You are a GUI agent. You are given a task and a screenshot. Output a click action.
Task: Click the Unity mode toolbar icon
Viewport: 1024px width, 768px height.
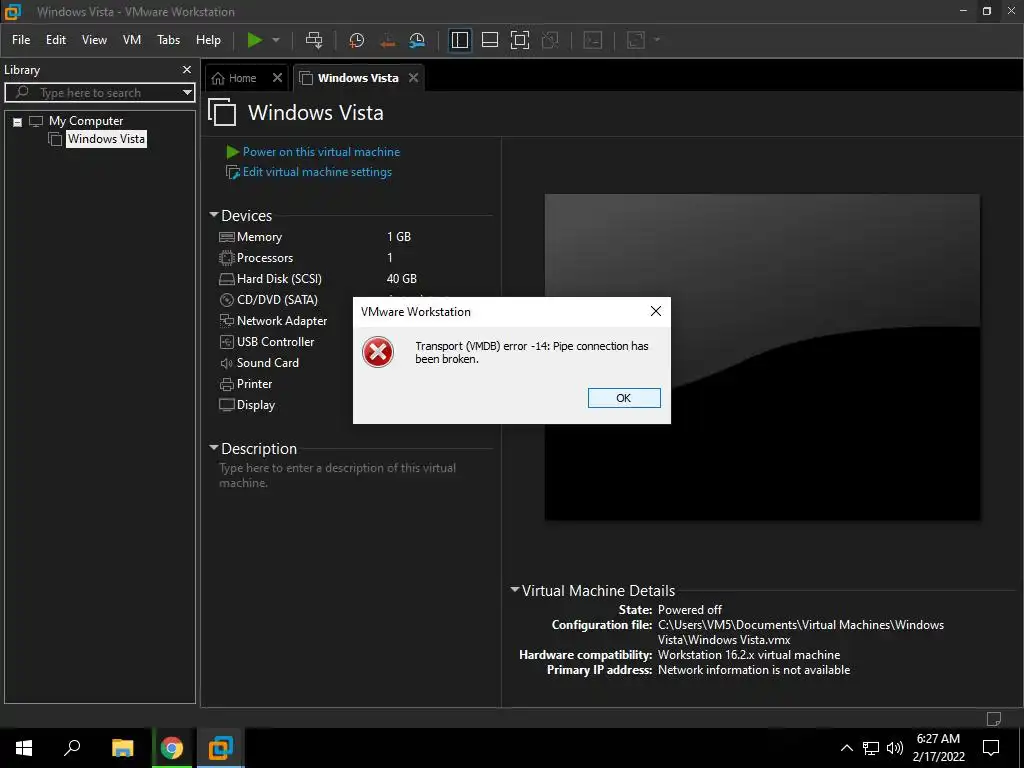[551, 40]
